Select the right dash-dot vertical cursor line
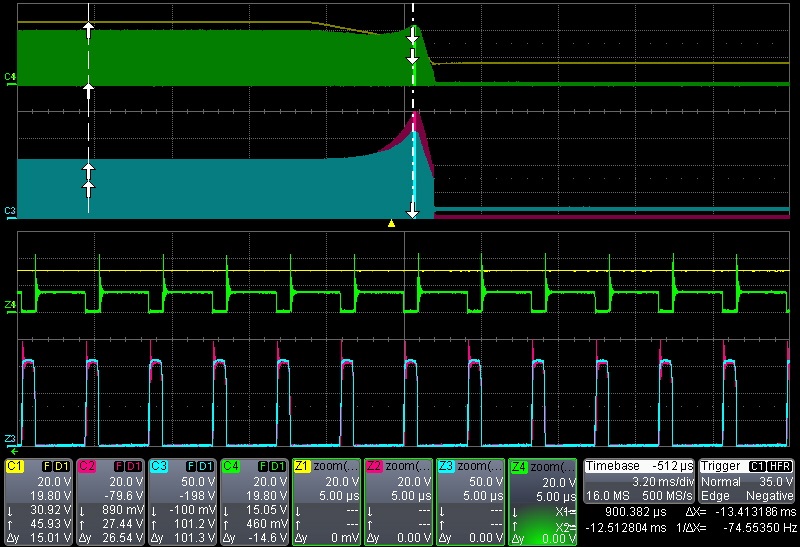The width and height of the screenshot is (800, 547). point(413,110)
